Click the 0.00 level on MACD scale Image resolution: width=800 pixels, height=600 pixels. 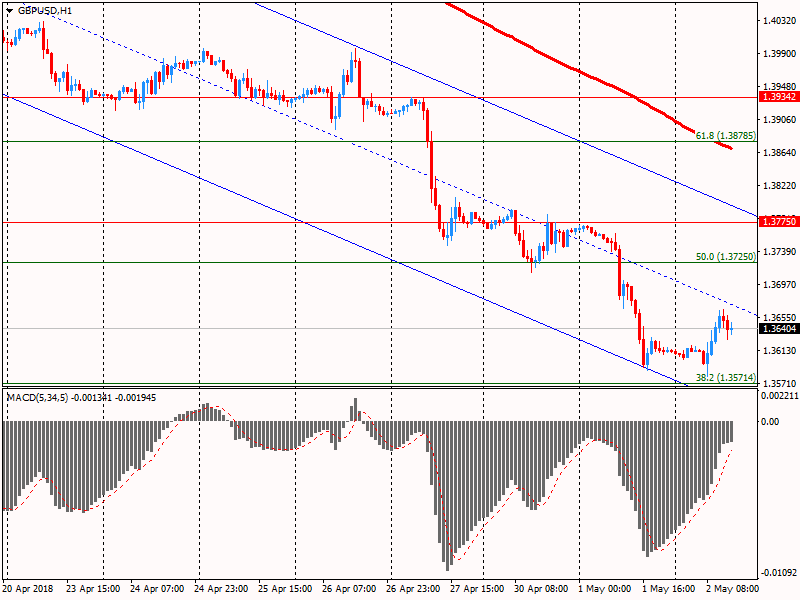pyautogui.click(x=769, y=421)
